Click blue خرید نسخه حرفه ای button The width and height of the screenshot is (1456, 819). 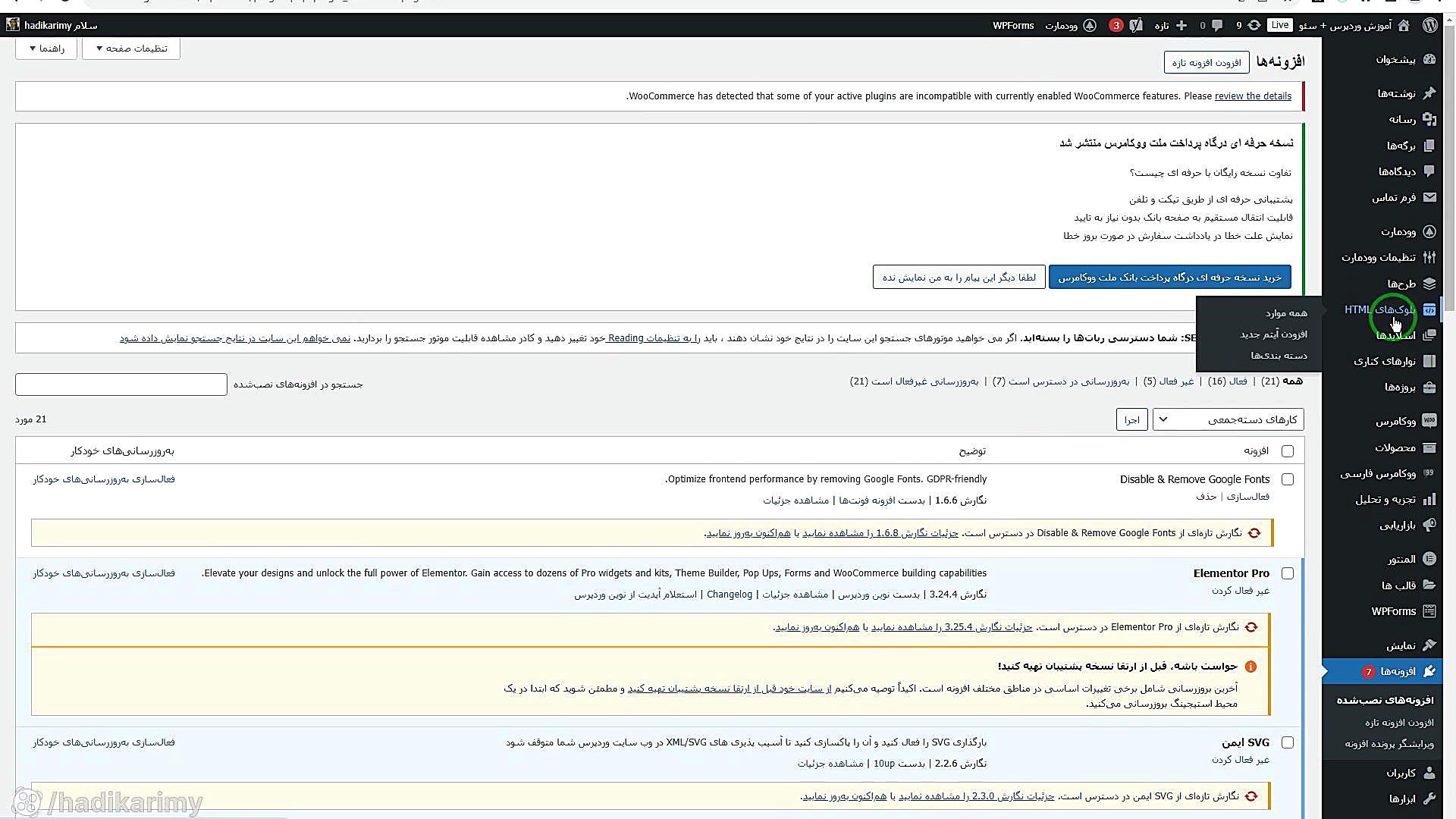point(1170,277)
